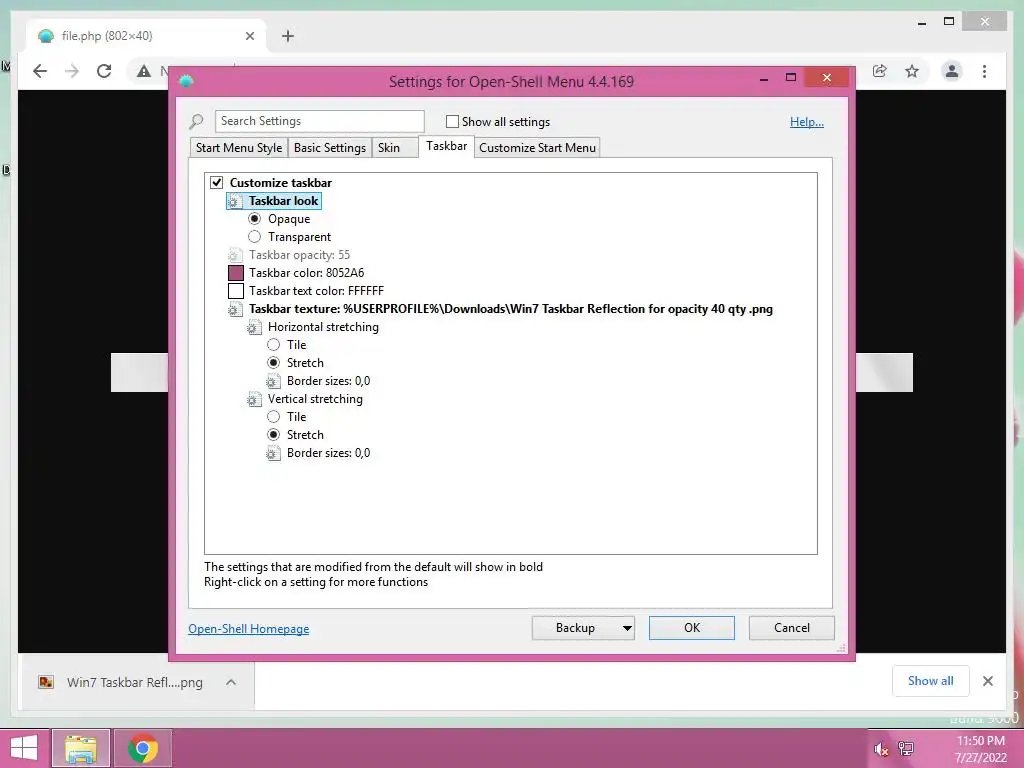Open File Explorer from the taskbar
Image resolution: width=1024 pixels, height=768 pixels.
point(80,748)
